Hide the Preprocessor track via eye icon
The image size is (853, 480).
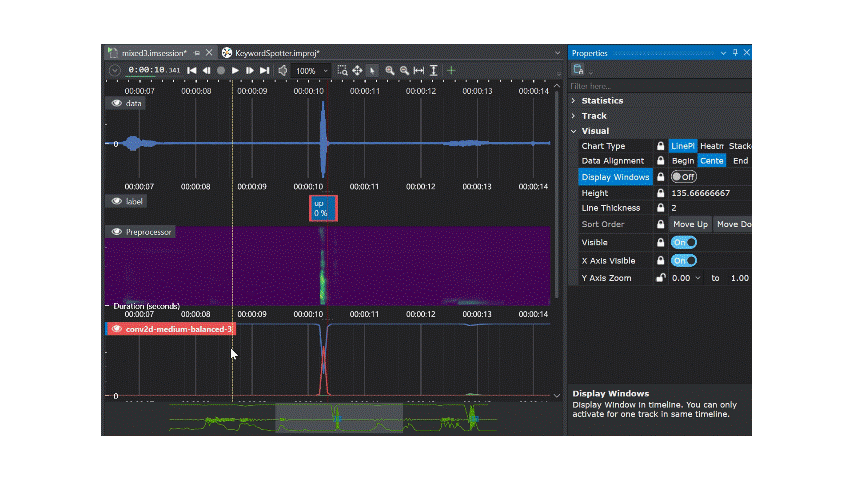point(117,232)
